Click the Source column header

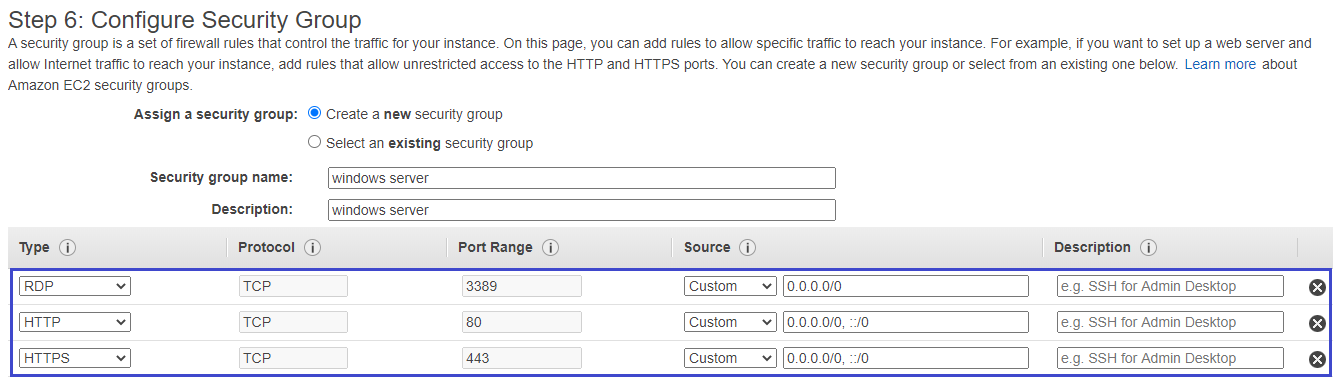[707, 247]
